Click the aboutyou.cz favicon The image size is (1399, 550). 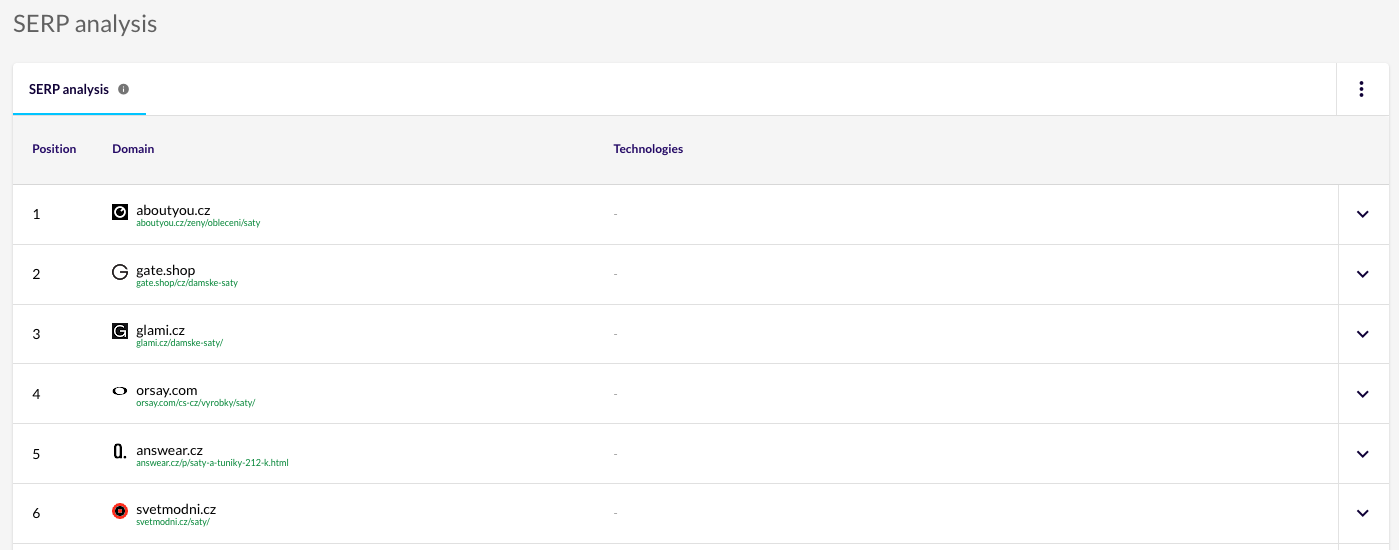click(x=120, y=212)
